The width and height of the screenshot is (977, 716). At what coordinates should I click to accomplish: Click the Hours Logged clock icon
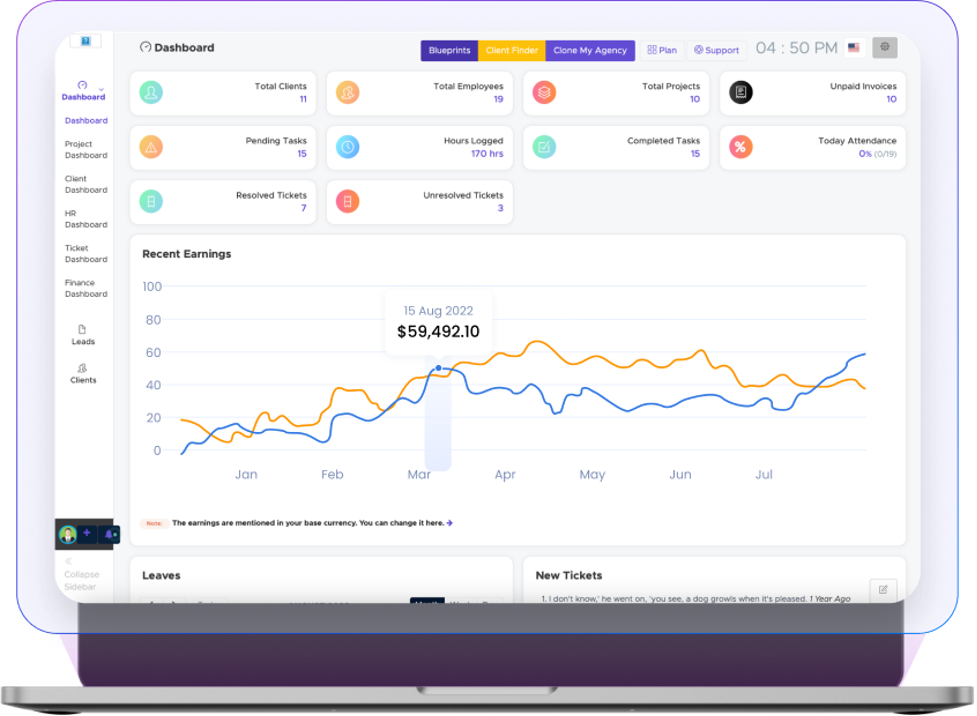coord(348,147)
